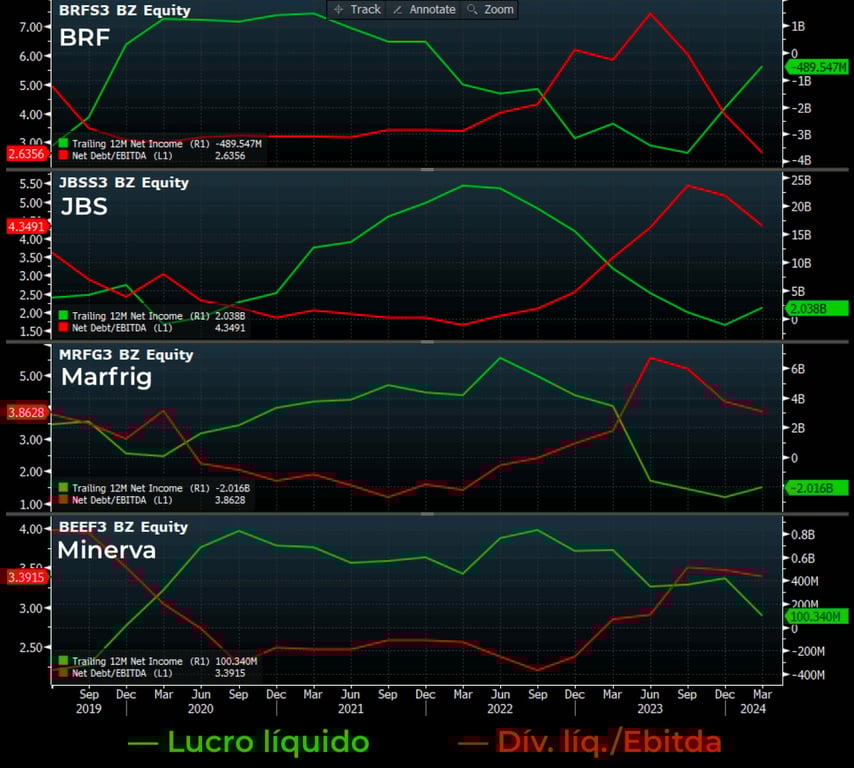
Task: Click the 2024 year label on the time axis
Action: [753, 709]
